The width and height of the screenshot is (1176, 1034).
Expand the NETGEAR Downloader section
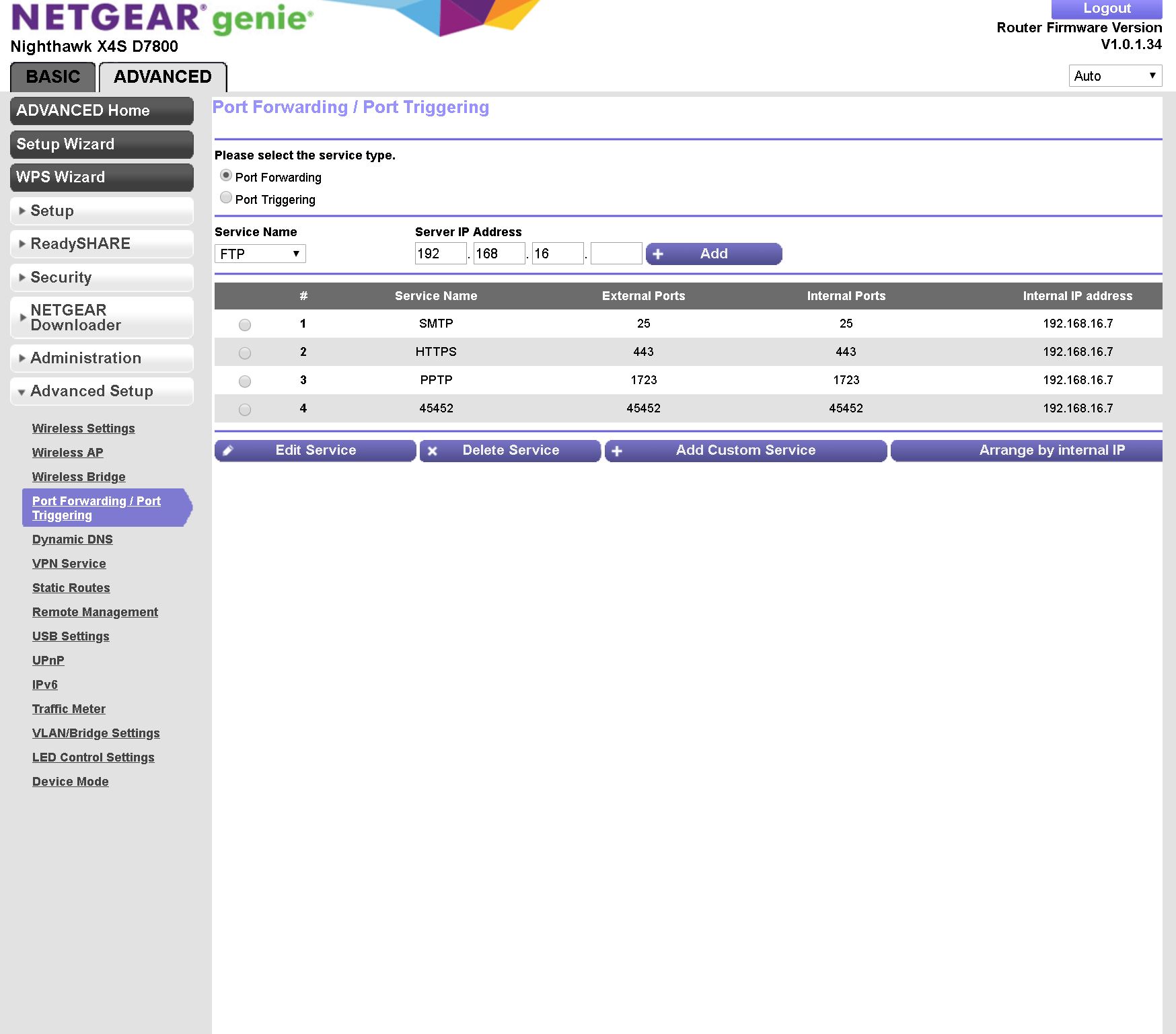click(x=102, y=318)
